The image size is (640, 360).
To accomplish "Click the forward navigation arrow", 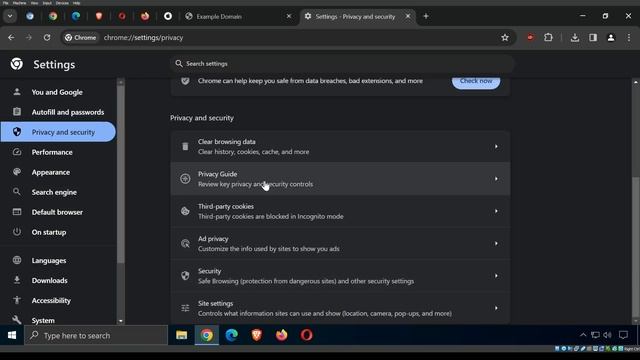I will click(x=29, y=38).
